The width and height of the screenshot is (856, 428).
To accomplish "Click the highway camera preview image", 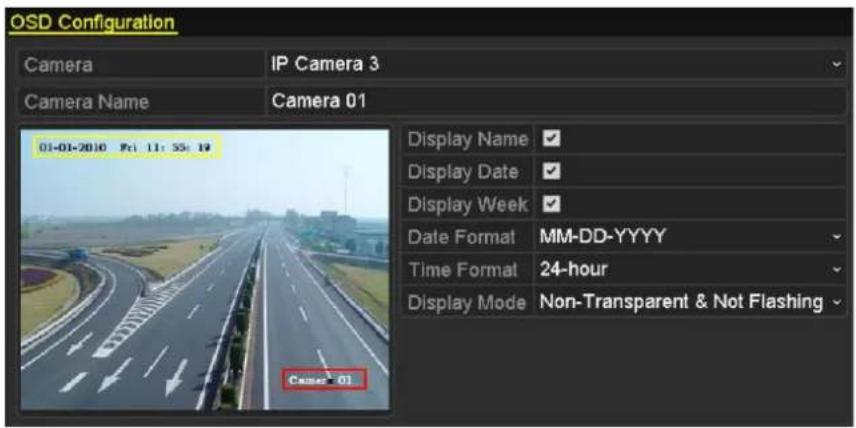I will pos(205,270).
